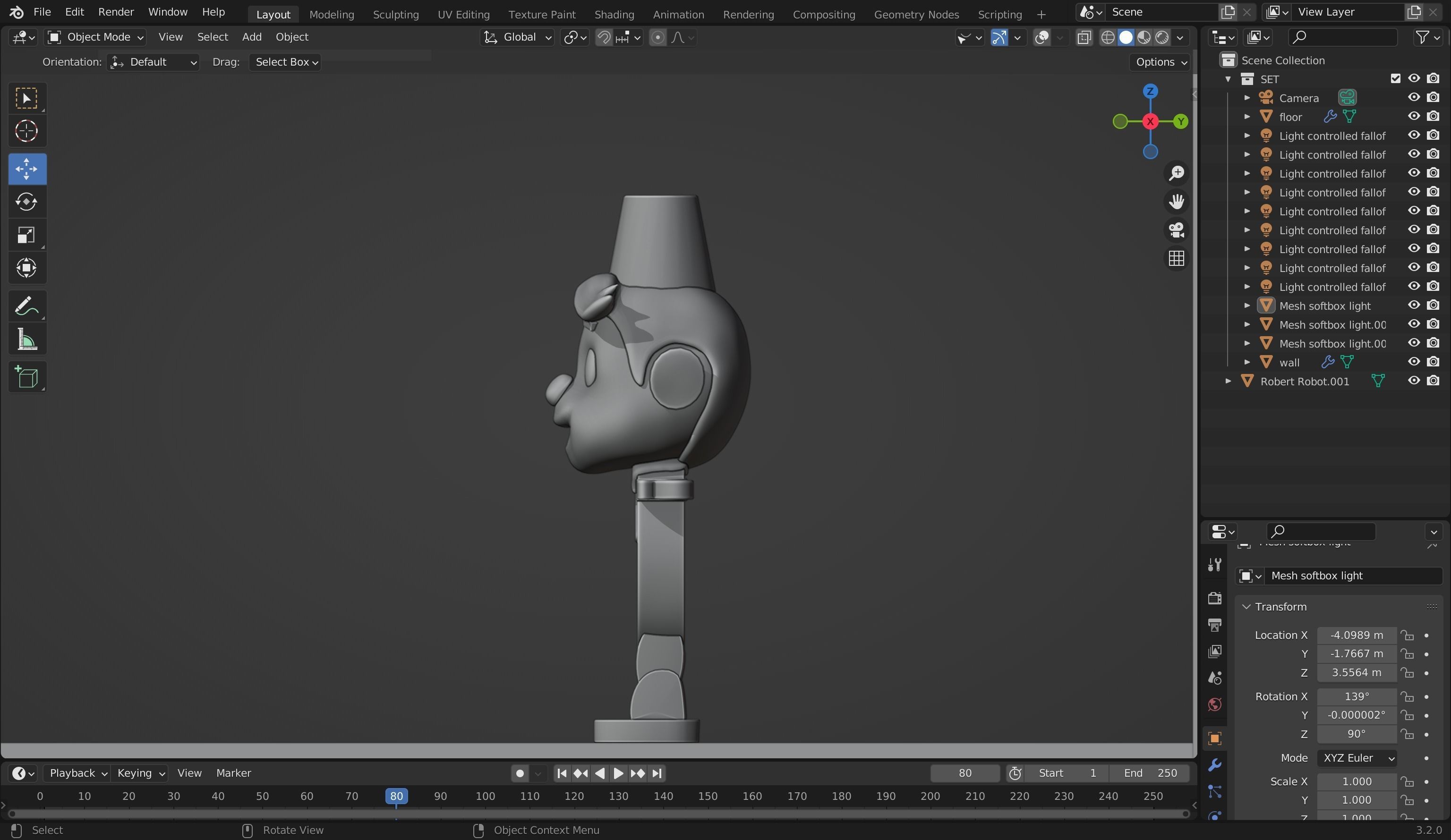Open the Modifiers properties tab
Screen dimensions: 1451x840
[1215, 765]
